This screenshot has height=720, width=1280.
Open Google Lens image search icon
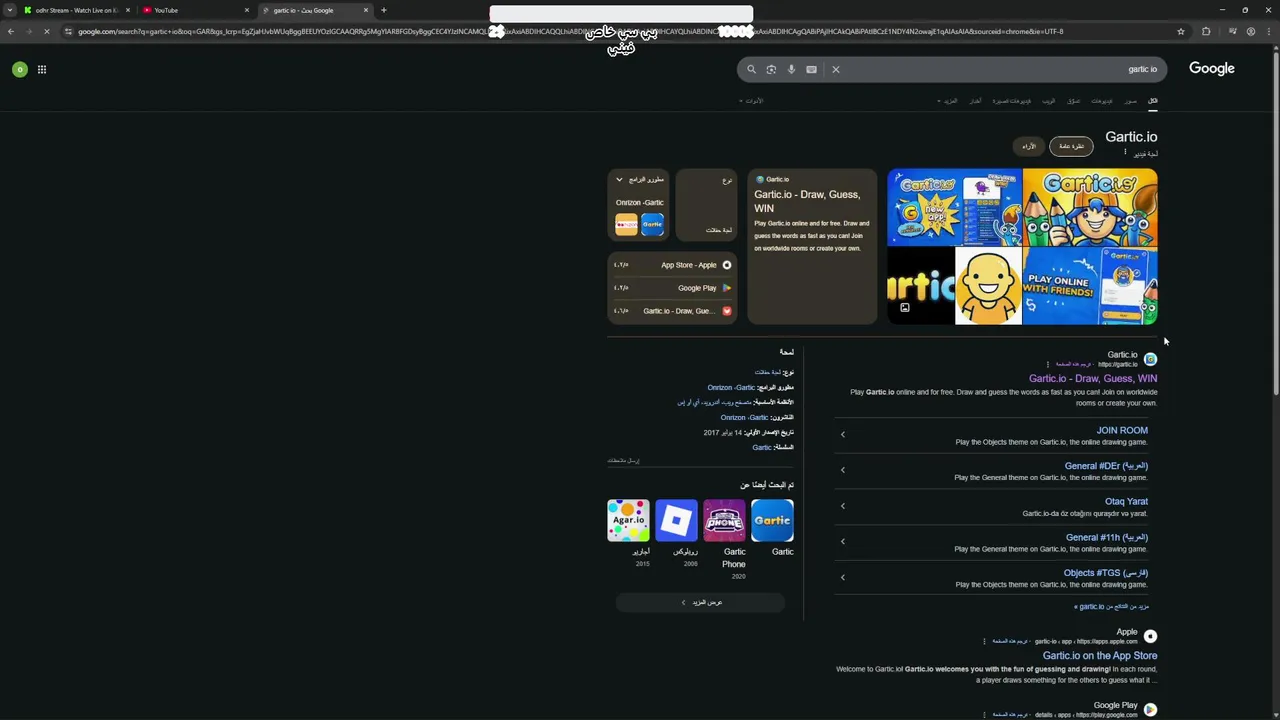[771, 69]
